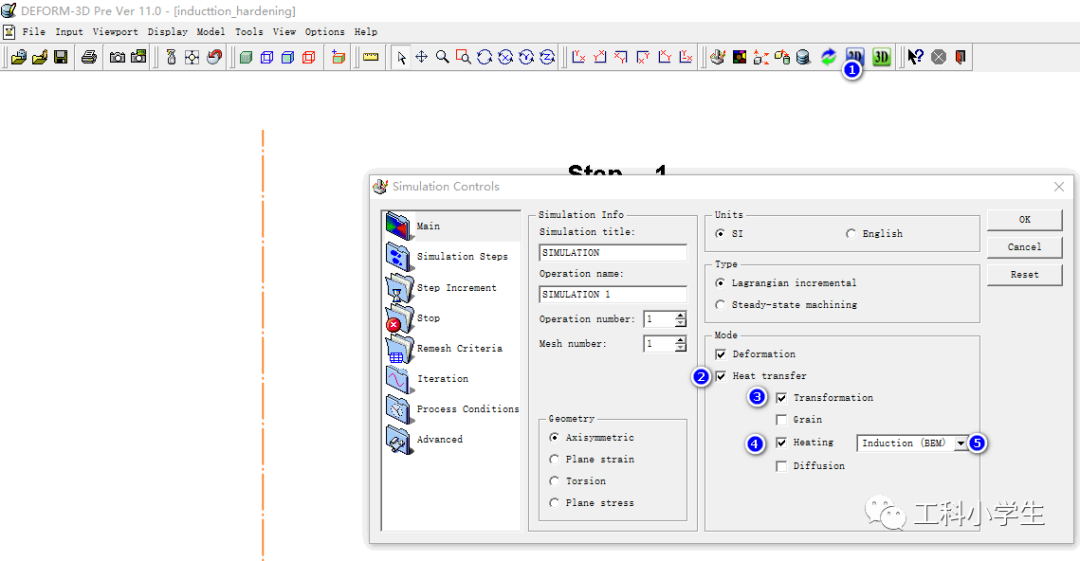The width and height of the screenshot is (1080, 561).
Task: Open the Input menu
Action: 69,32
